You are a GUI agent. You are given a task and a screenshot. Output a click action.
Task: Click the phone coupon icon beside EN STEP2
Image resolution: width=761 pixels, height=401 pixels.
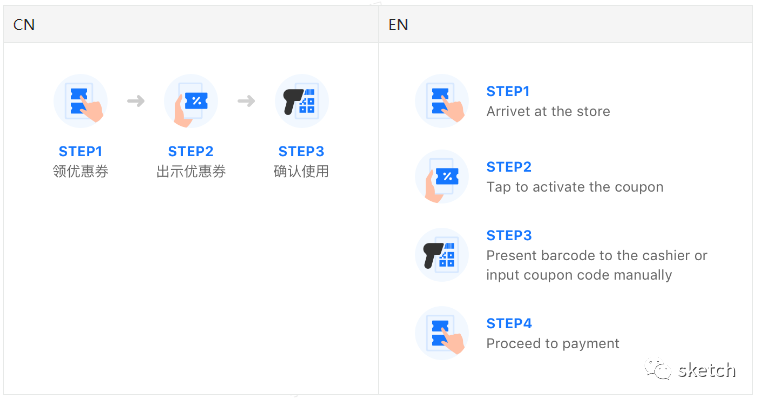442,177
